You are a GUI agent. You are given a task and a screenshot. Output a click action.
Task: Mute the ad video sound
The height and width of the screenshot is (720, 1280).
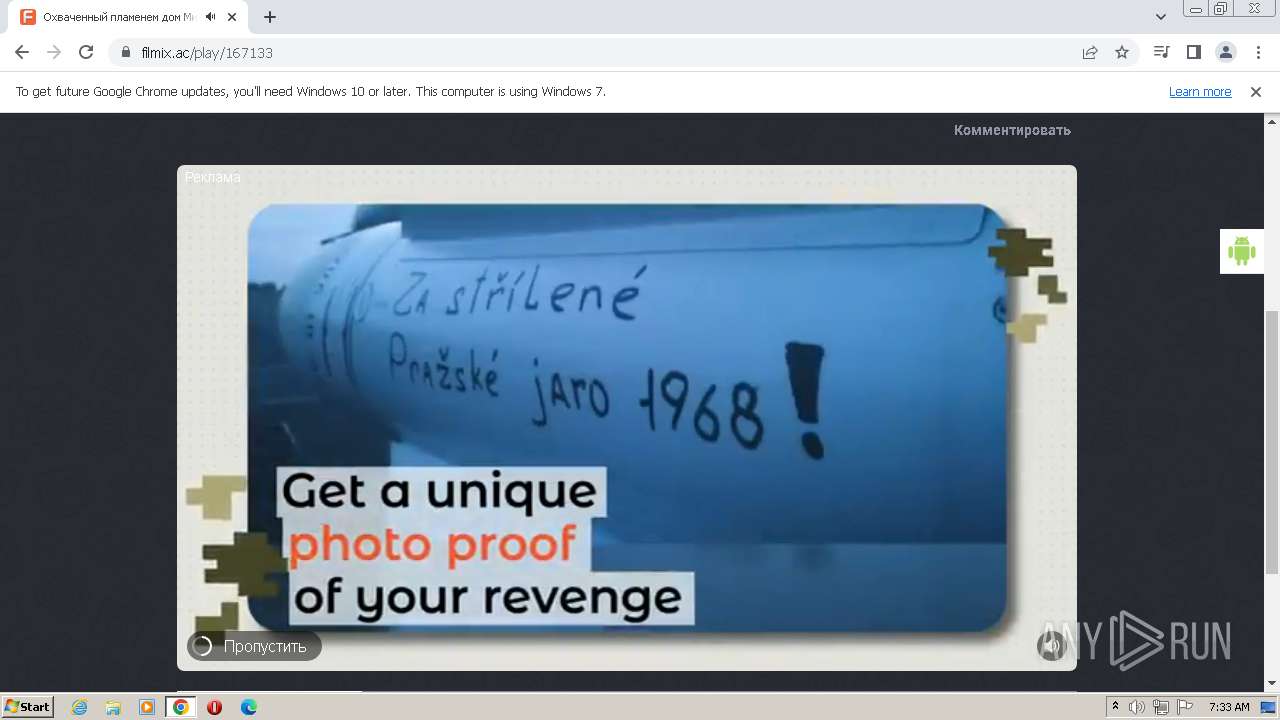pos(1051,646)
